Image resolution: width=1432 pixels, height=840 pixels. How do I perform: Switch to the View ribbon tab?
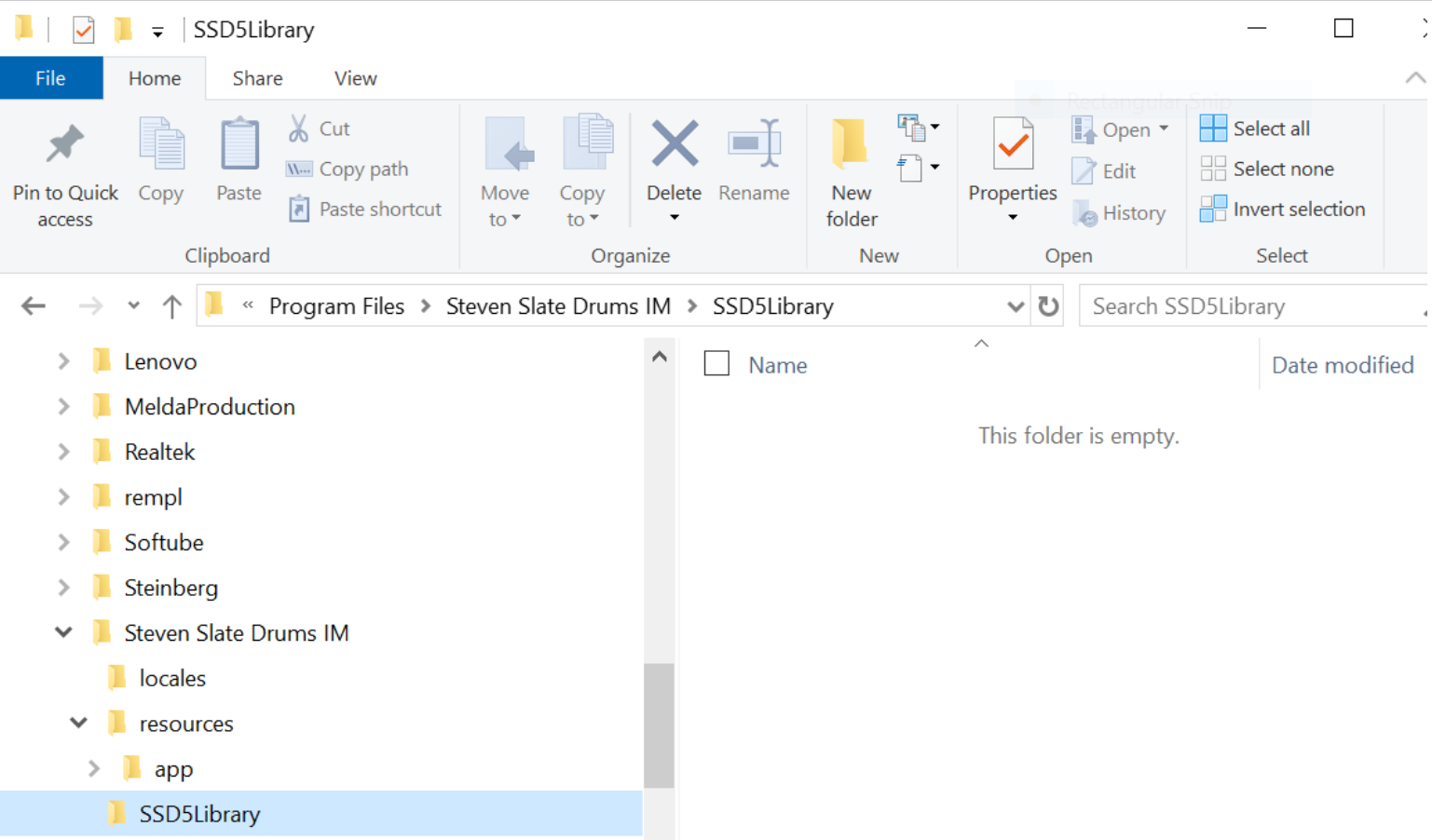(x=356, y=78)
